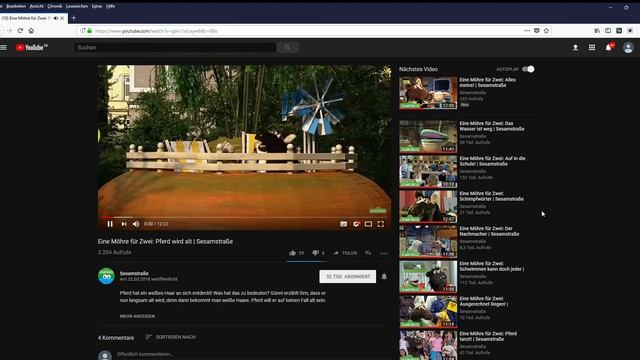Open the account avatar menu
The width and height of the screenshot is (640, 360).
(x=628, y=47)
